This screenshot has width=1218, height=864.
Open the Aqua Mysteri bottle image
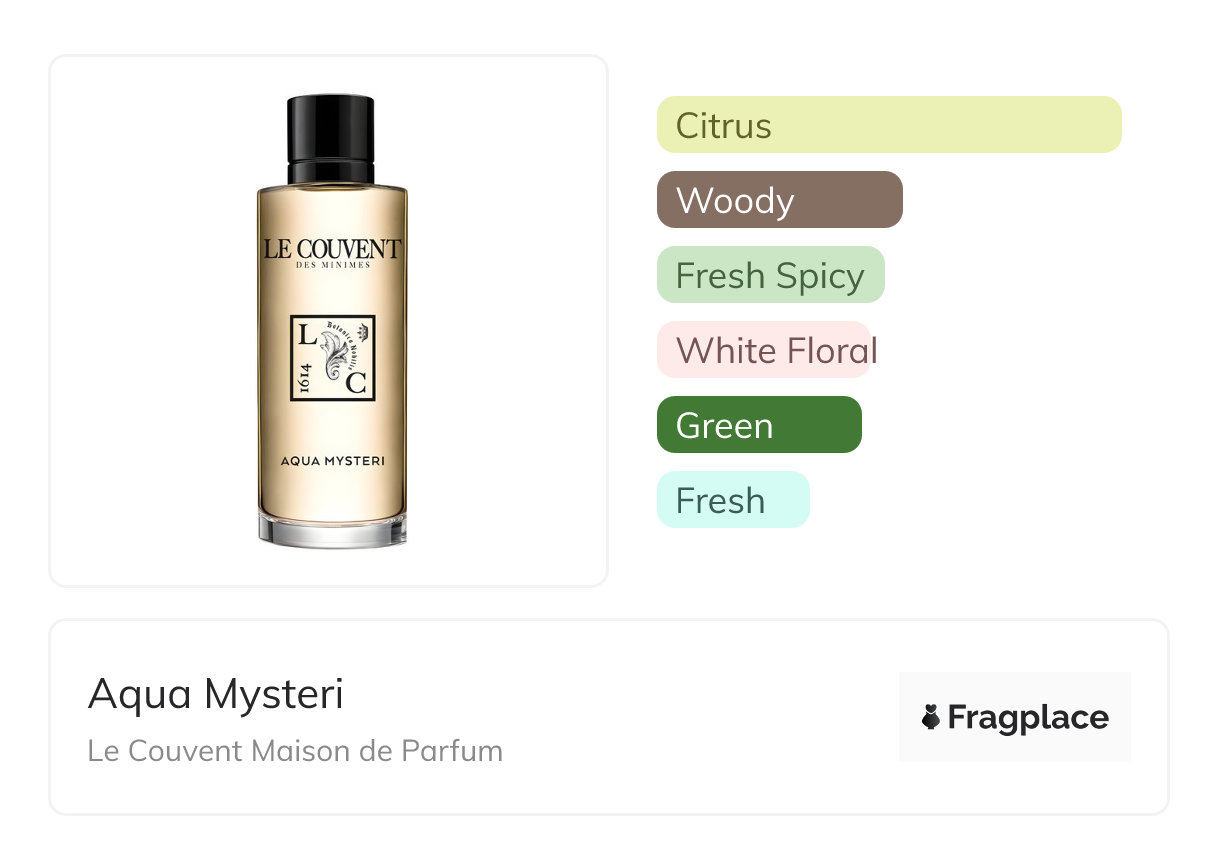(331, 321)
